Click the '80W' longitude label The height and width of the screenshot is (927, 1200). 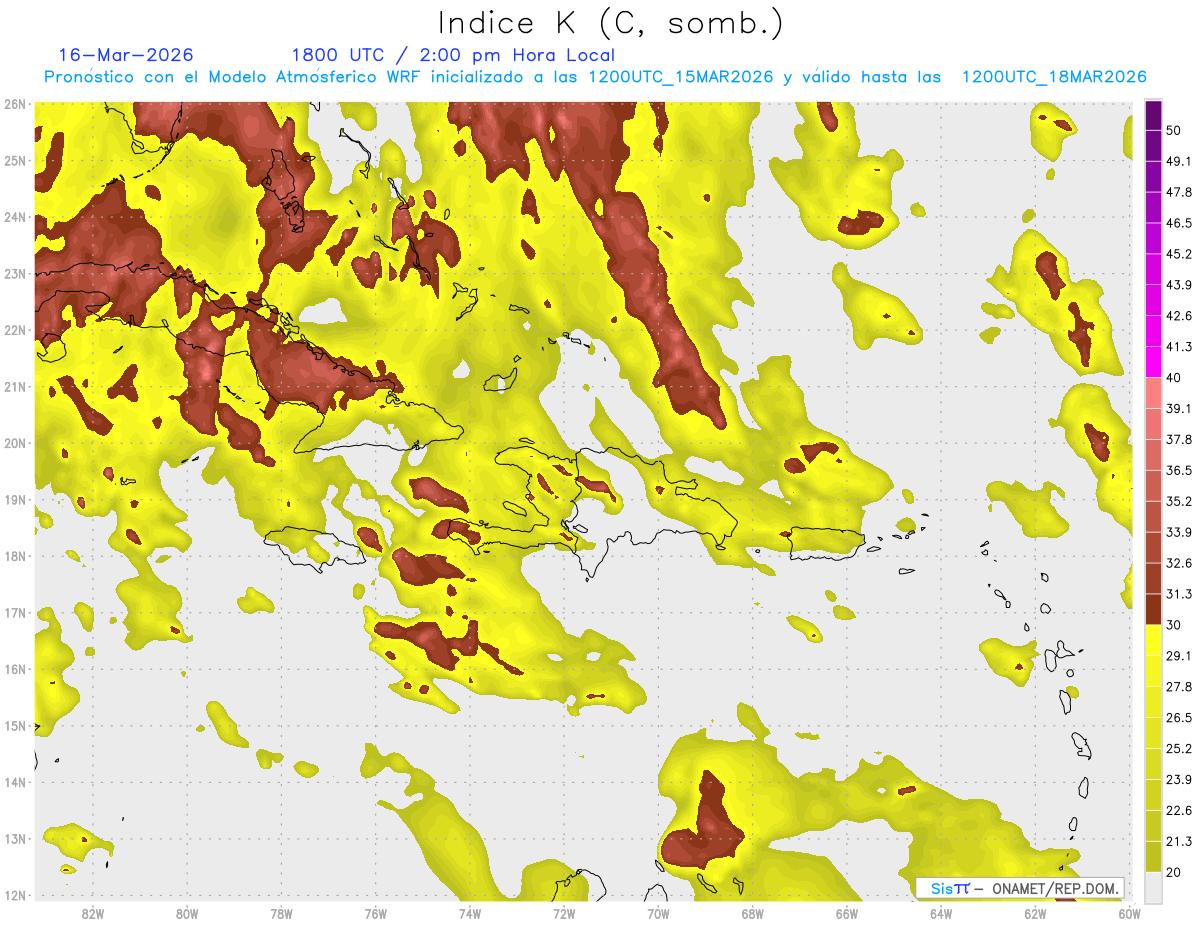click(x=186, y=913)
